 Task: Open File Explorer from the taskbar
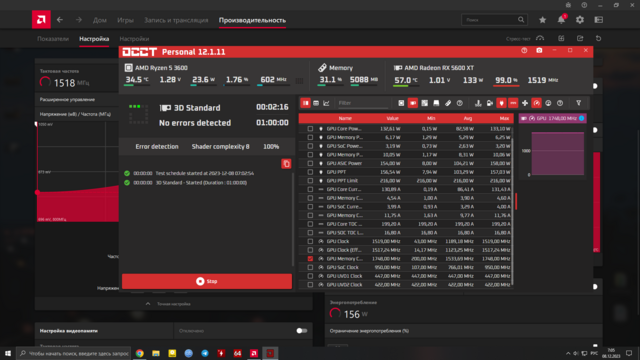coord(156,353)
